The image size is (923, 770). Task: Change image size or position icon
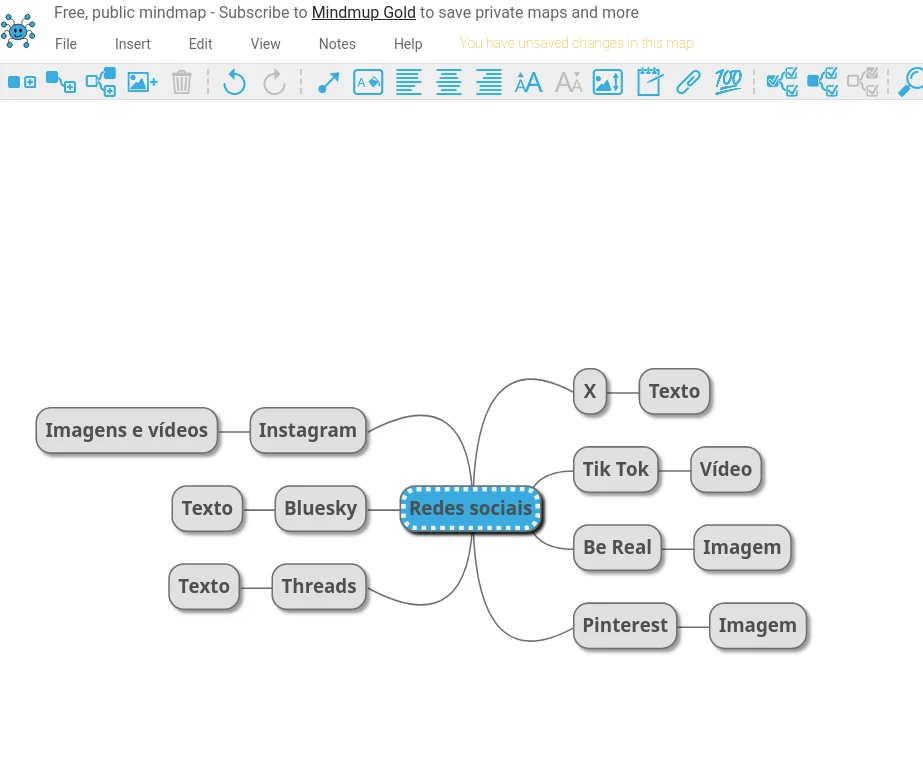pyautogui.click(x=608, y=82)
